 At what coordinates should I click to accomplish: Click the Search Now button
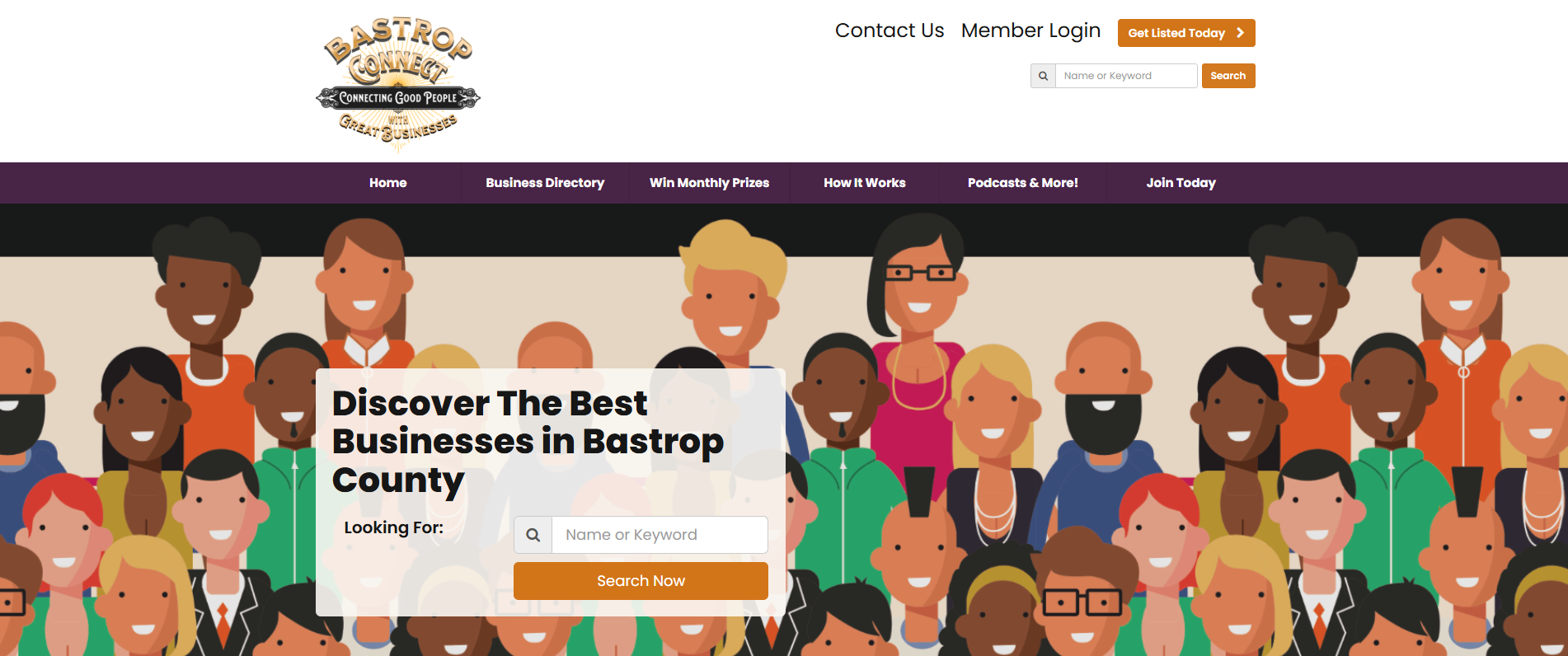click(x=641, y=581)
